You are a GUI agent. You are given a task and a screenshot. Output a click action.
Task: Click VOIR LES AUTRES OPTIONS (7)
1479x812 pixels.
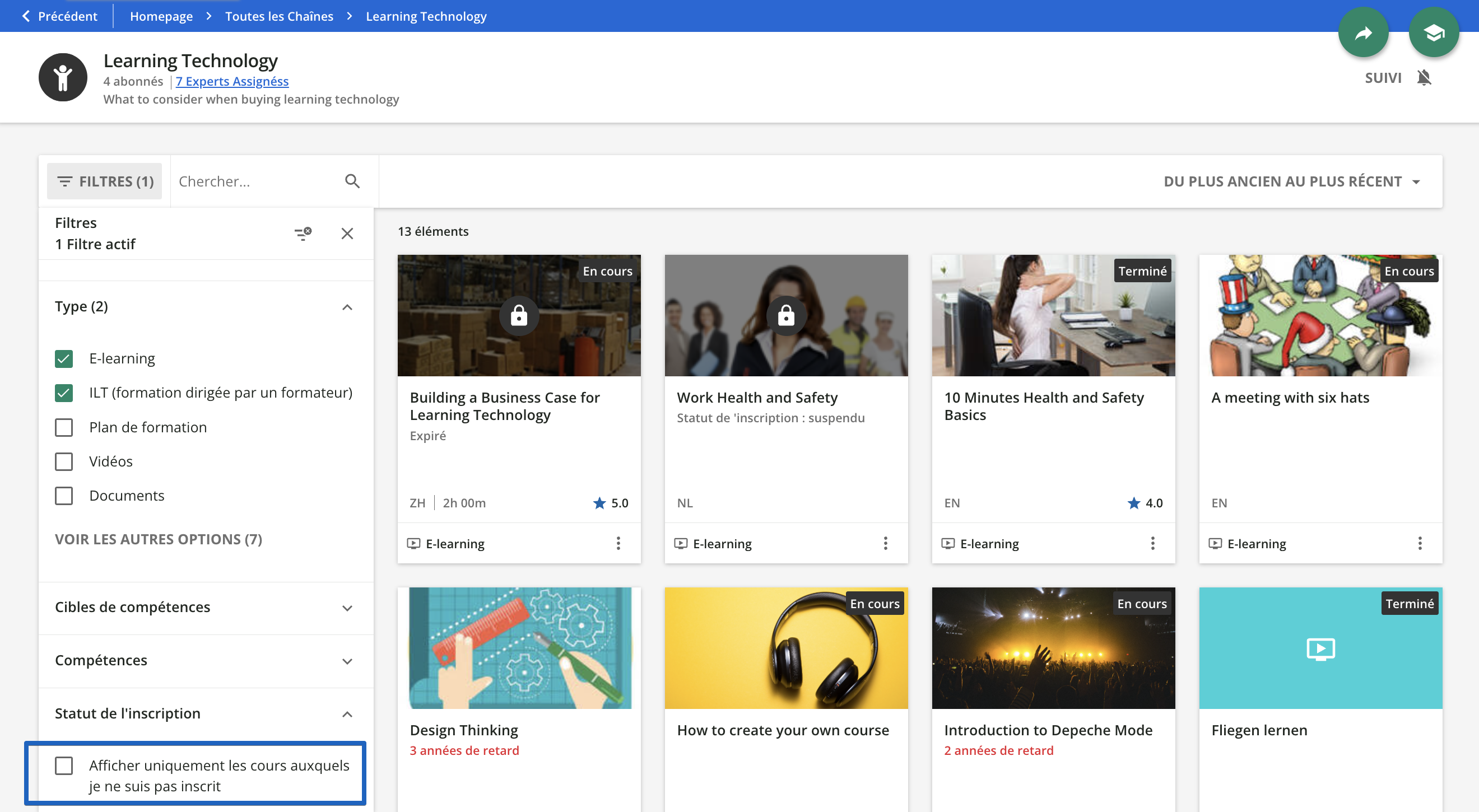(x=159, y=539)
